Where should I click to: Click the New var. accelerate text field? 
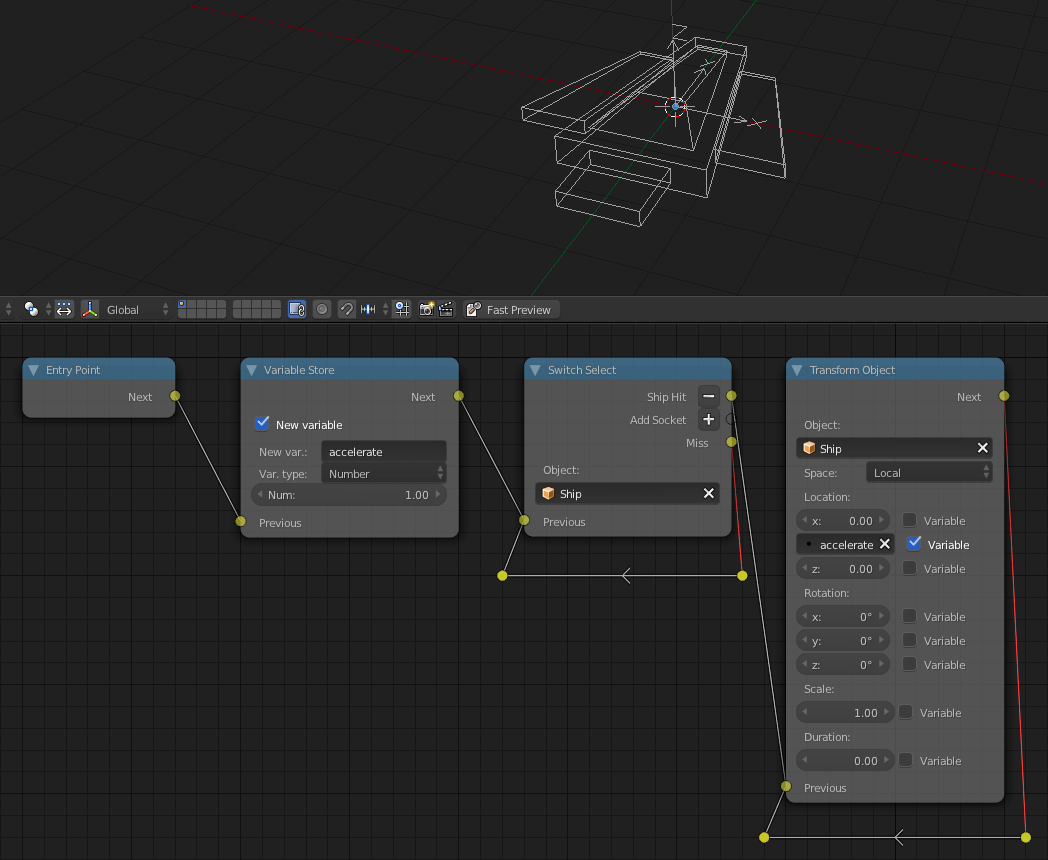click(x=383, y=452)
